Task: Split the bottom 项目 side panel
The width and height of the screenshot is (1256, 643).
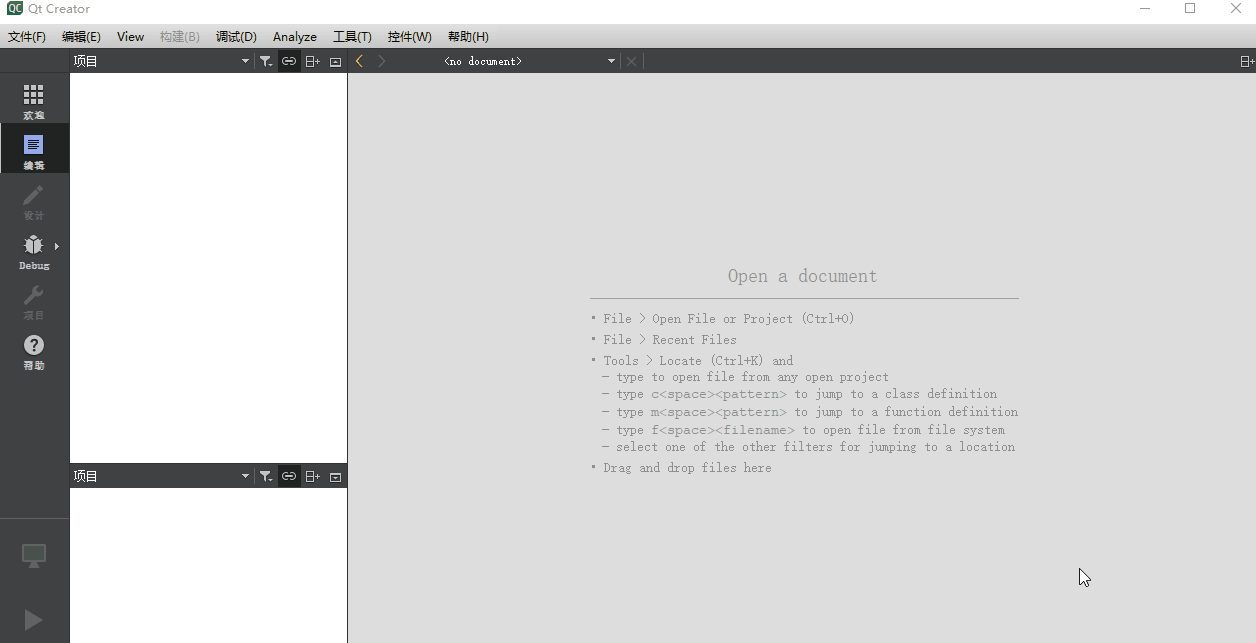Action: pos(313,476)
